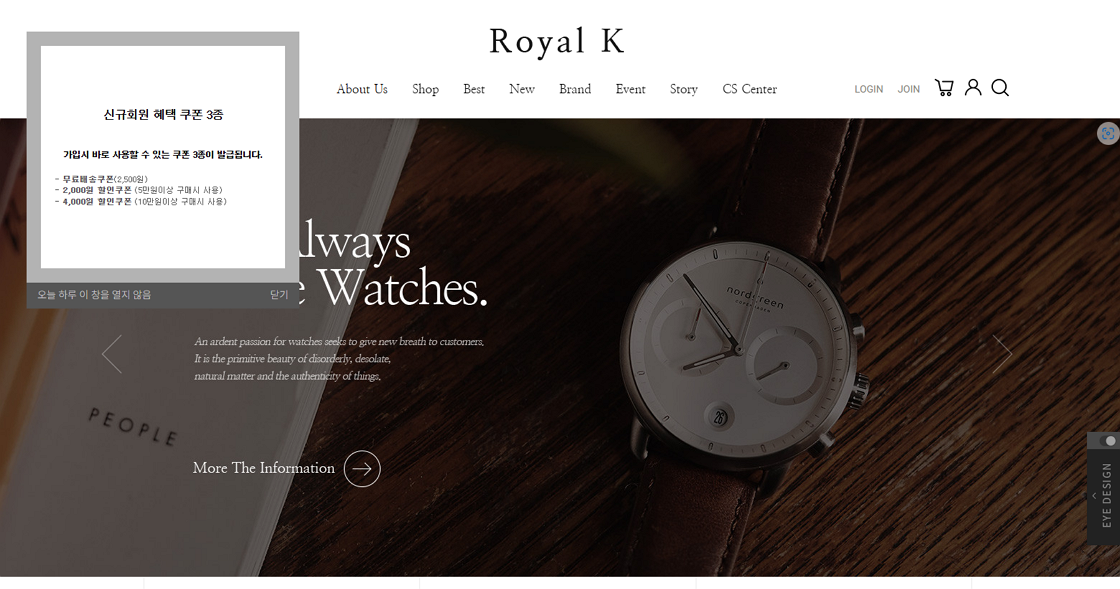Viewport: 1120px width, 589px height.
Task: Click the new member coupon popup content
Action: pyautogui.click(x=163, y=157)
